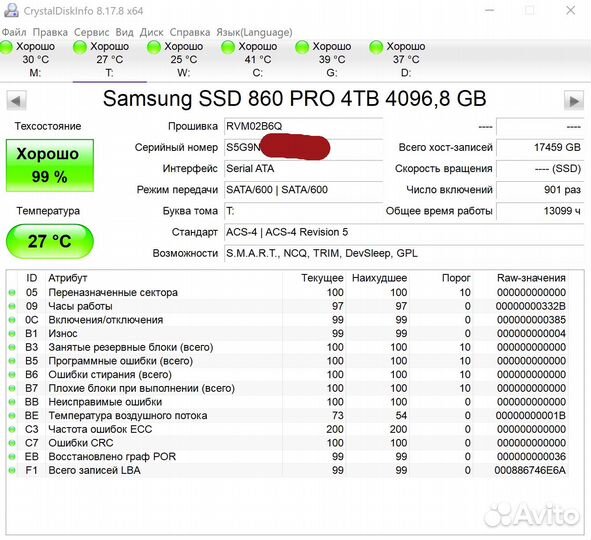Click the disk title Samsung SSD 860 PRO 4TB
Screen dimensions: 591x540
coord(294,98)
